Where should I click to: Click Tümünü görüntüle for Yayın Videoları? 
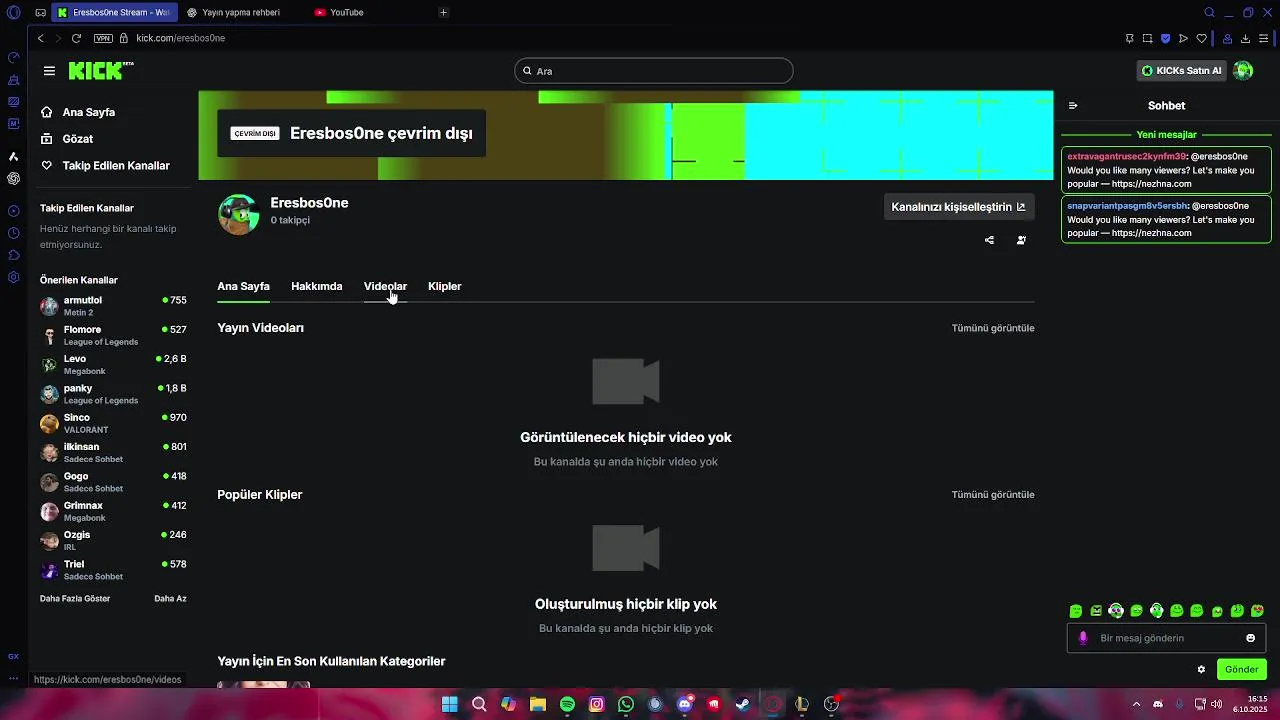(x=993, y=328)
